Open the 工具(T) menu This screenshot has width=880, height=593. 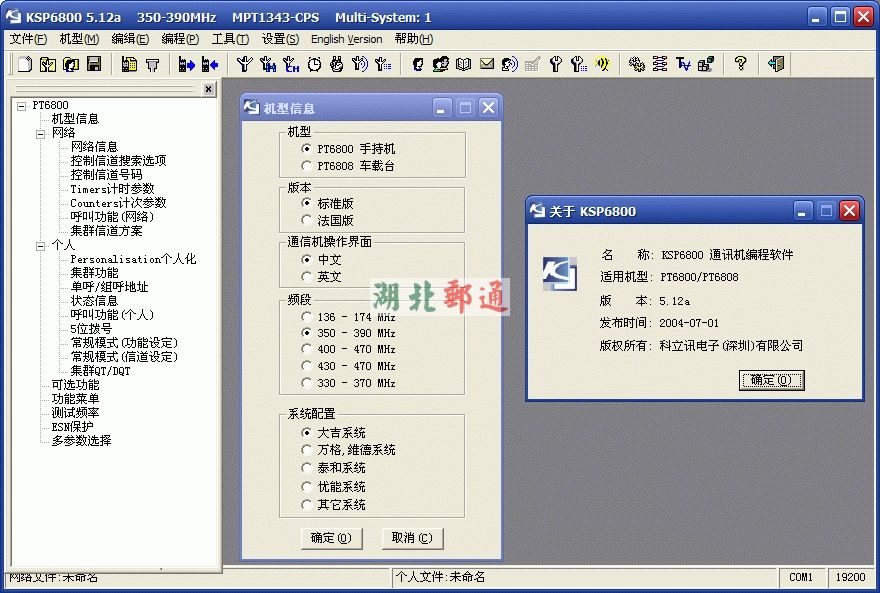[230, 39]
